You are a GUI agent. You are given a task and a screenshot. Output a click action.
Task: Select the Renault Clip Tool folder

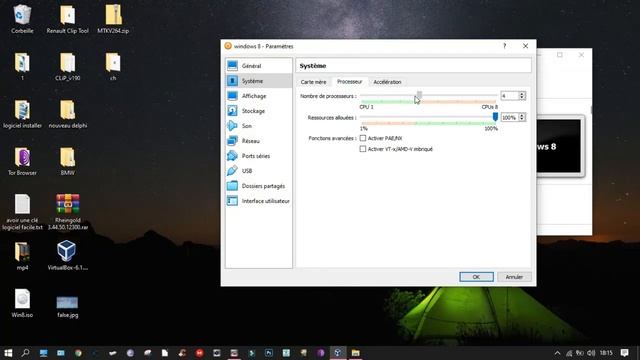67,19
